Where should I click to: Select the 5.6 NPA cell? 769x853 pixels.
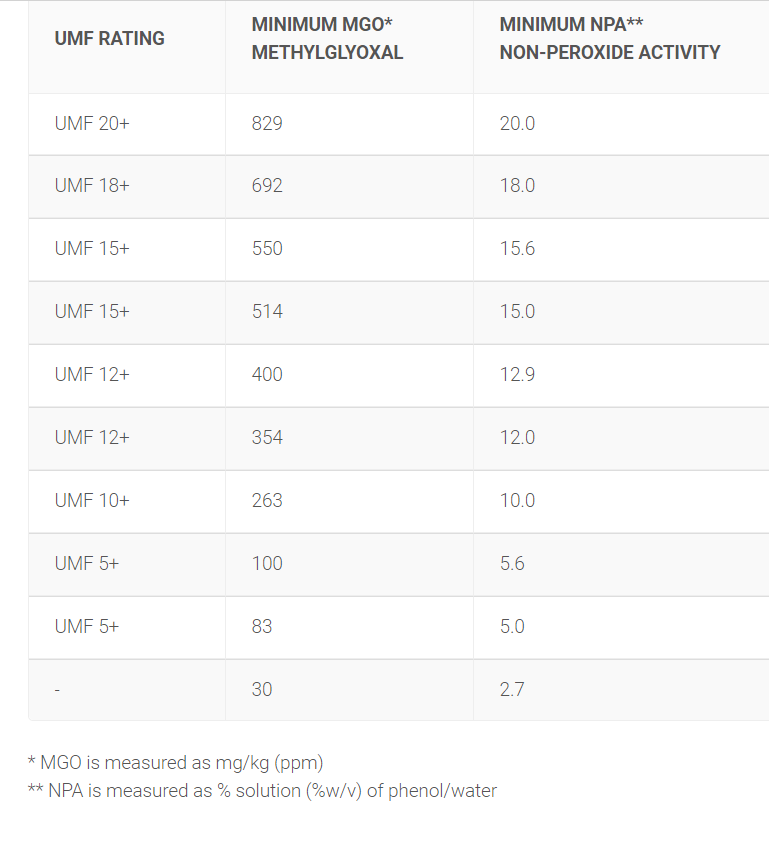pyautogui.click(x=512, y=563)
